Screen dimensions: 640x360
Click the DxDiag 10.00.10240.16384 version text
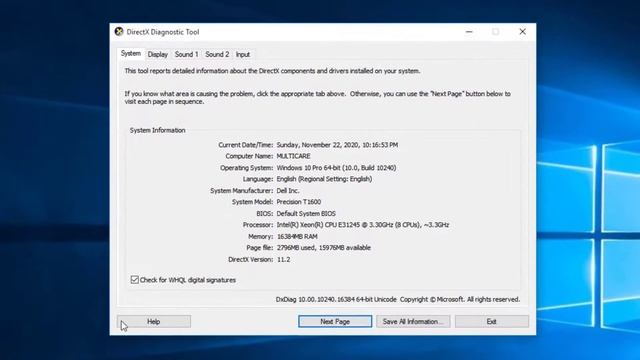[336, 299]
